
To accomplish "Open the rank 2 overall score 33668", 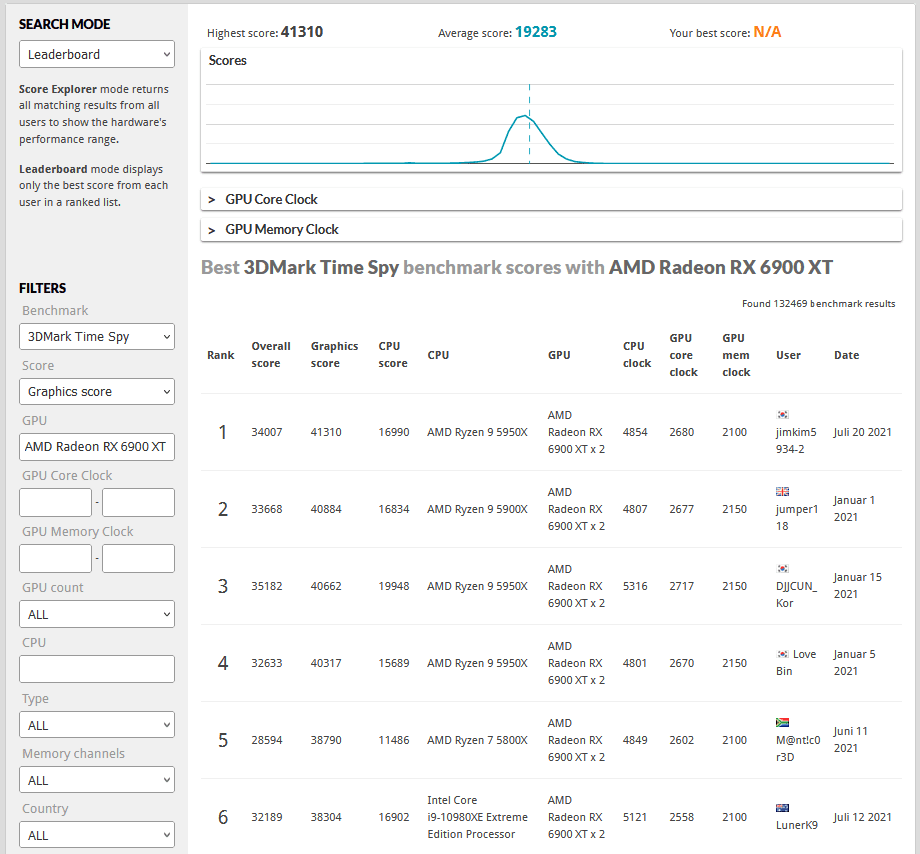I will click(267, 509).
